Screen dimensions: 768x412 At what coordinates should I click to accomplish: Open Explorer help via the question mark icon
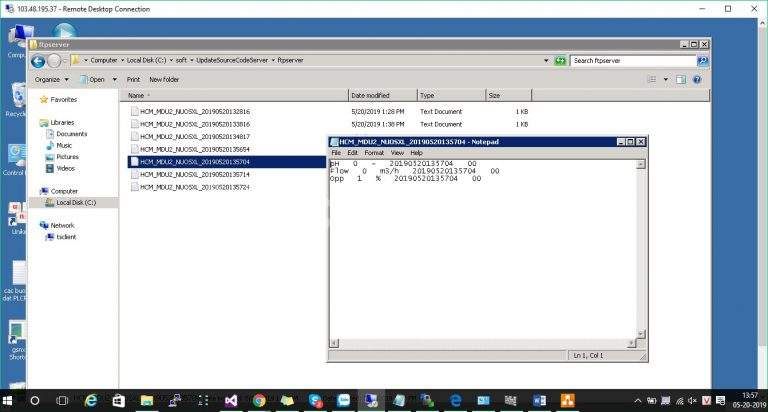click(697, 79)
